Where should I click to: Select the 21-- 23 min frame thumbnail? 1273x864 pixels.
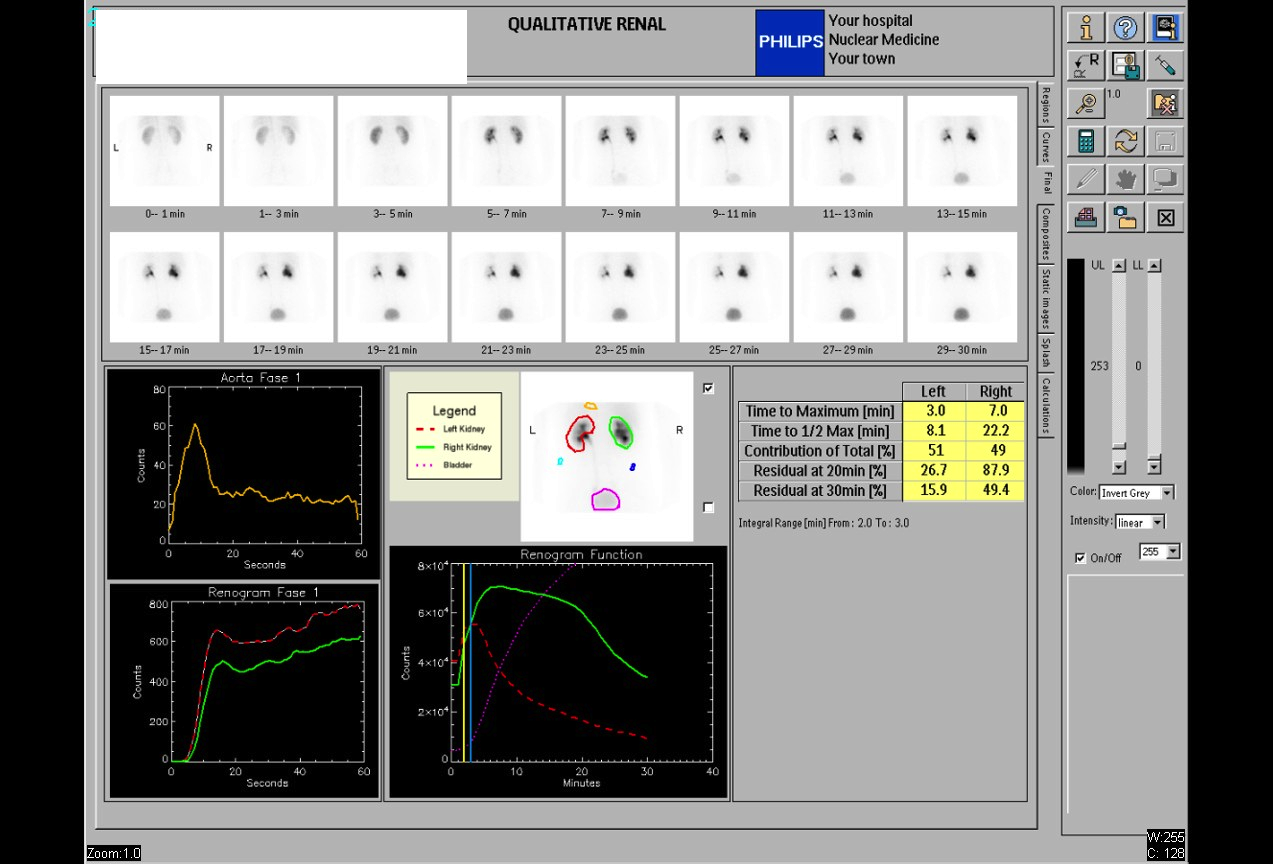[506, 288]
